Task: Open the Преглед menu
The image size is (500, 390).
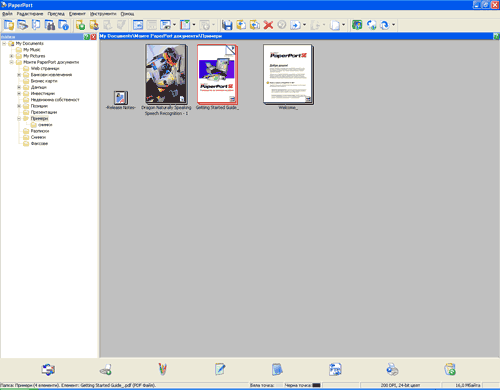Action: [x=56, y=14]
